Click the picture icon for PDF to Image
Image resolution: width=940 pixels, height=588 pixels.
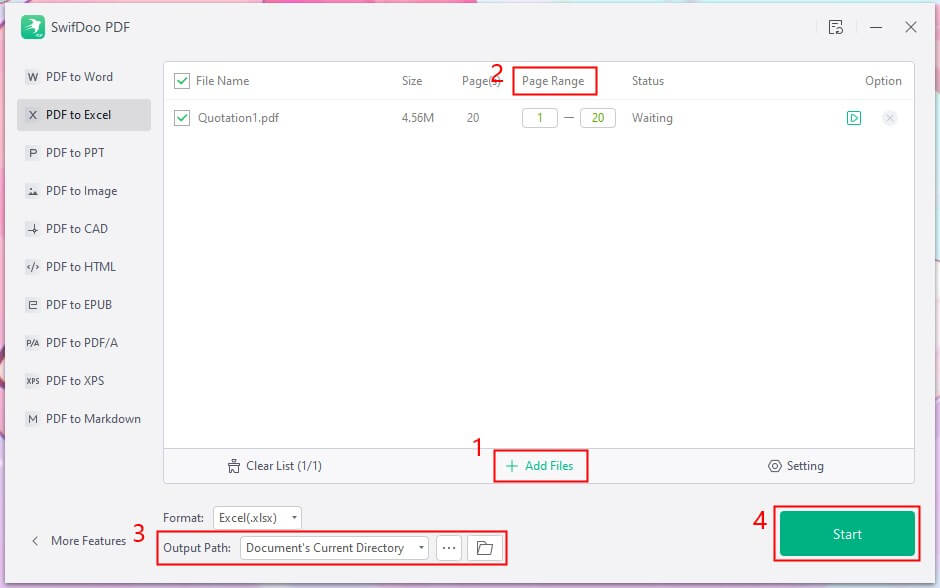pyautogui.click(x=33, y=191)
